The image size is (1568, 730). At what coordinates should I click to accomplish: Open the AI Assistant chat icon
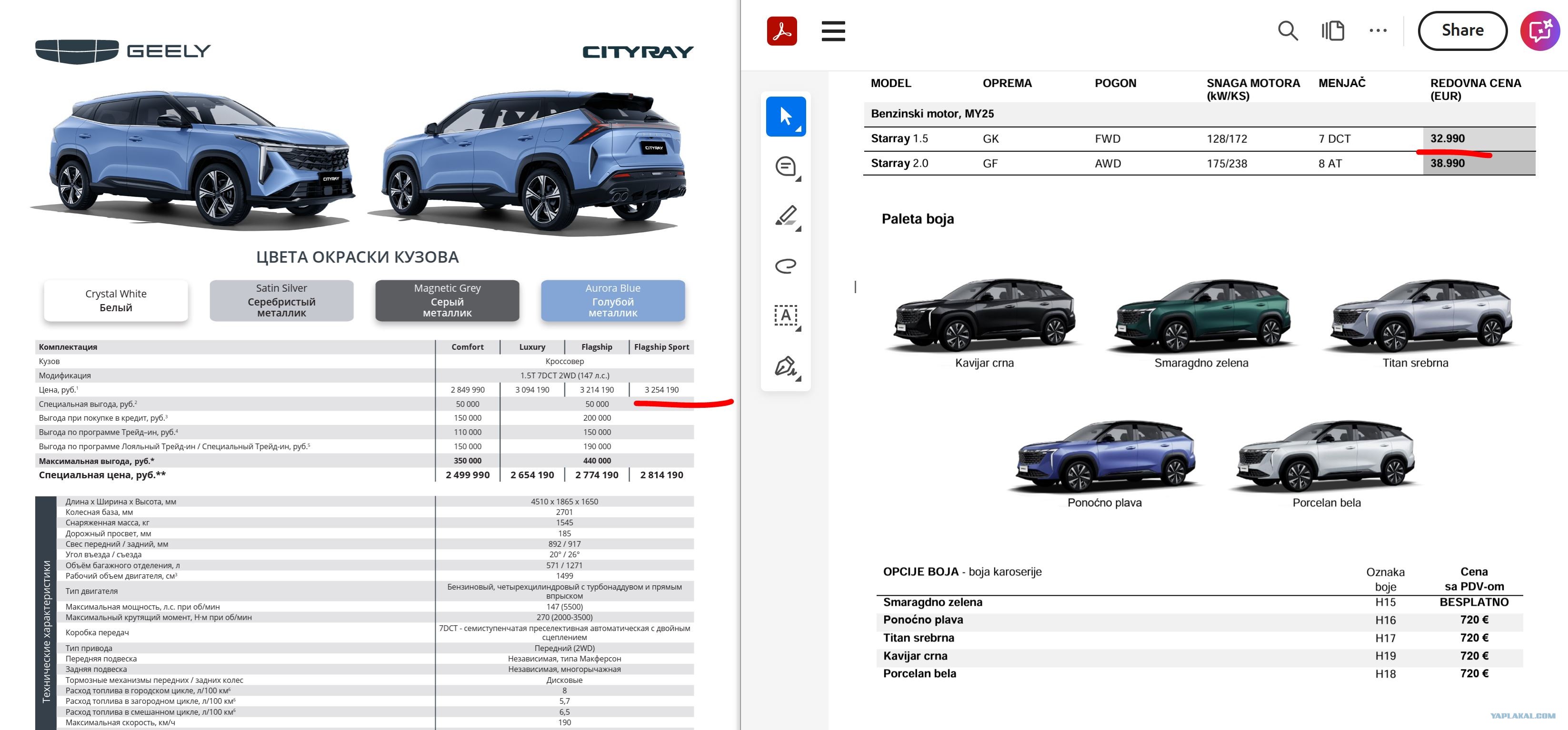pyautogui.click(x=1540, y=31)
